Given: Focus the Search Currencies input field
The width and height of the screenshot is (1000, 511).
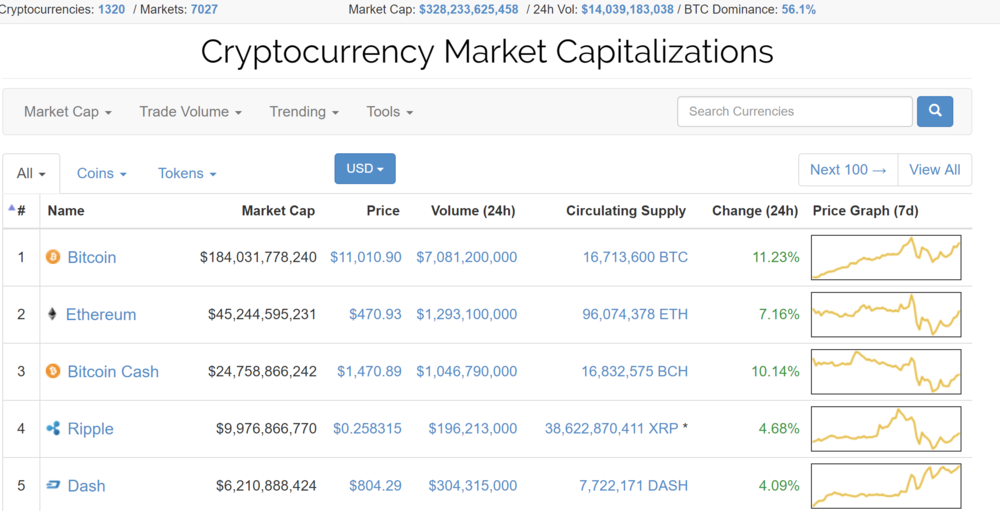Looking at the screenshot, I should tap(794, 111).
